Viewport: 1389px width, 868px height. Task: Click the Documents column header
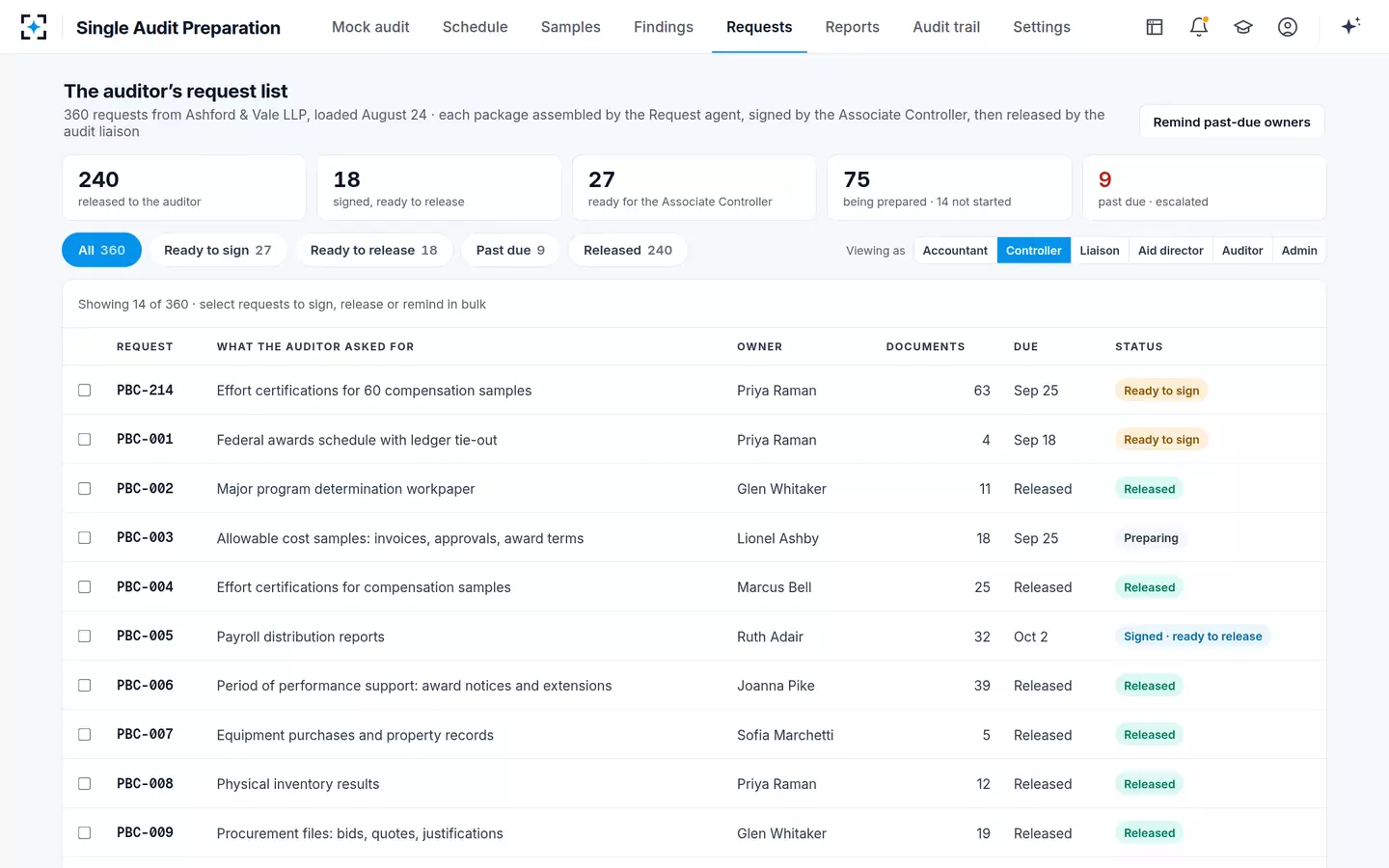click(x=925, y=347)
